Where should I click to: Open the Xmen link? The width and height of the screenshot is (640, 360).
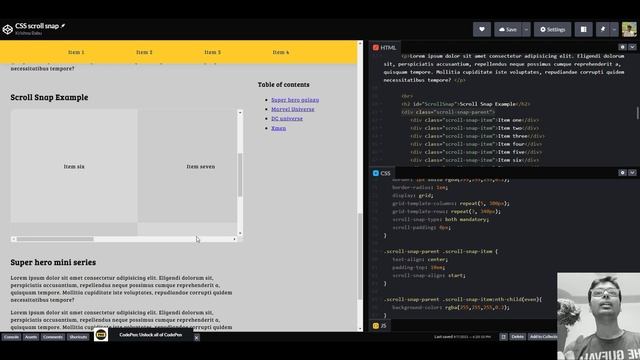tap(278, 128)
